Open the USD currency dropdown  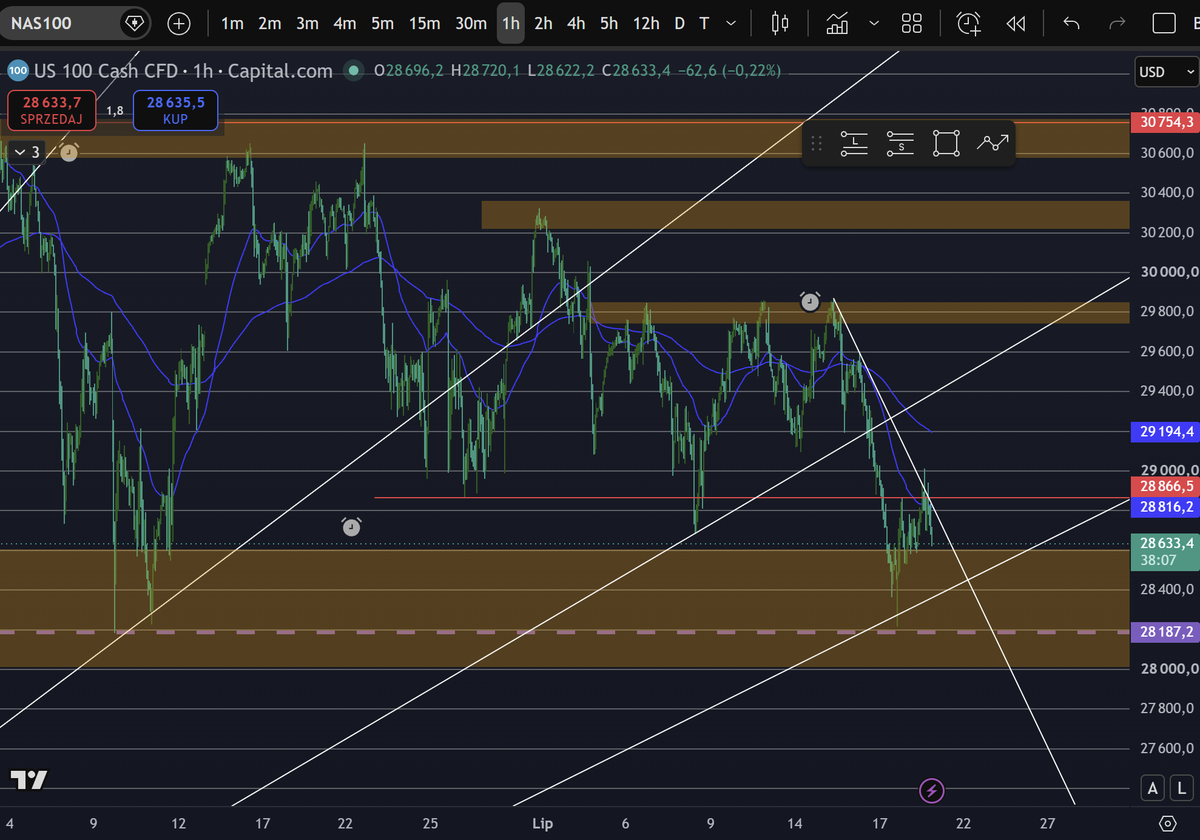(x=1166, y=72)
